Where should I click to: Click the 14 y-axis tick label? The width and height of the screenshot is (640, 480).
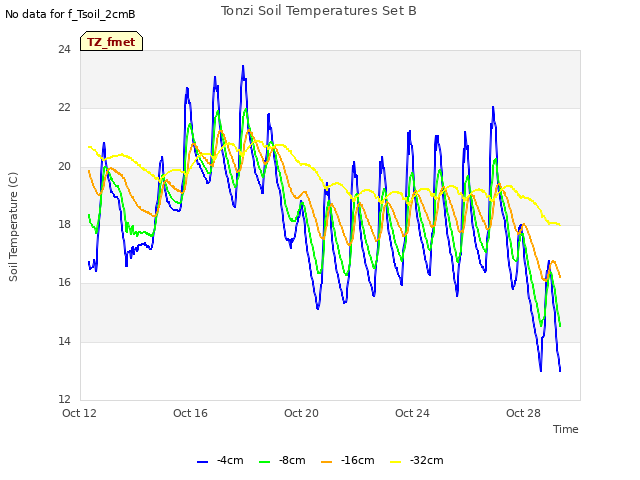[64, 341]
